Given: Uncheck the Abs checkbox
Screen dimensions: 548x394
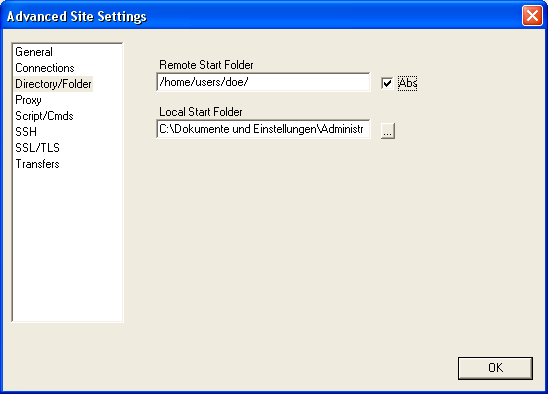Looking at the screenshot, I should [387, 83].
